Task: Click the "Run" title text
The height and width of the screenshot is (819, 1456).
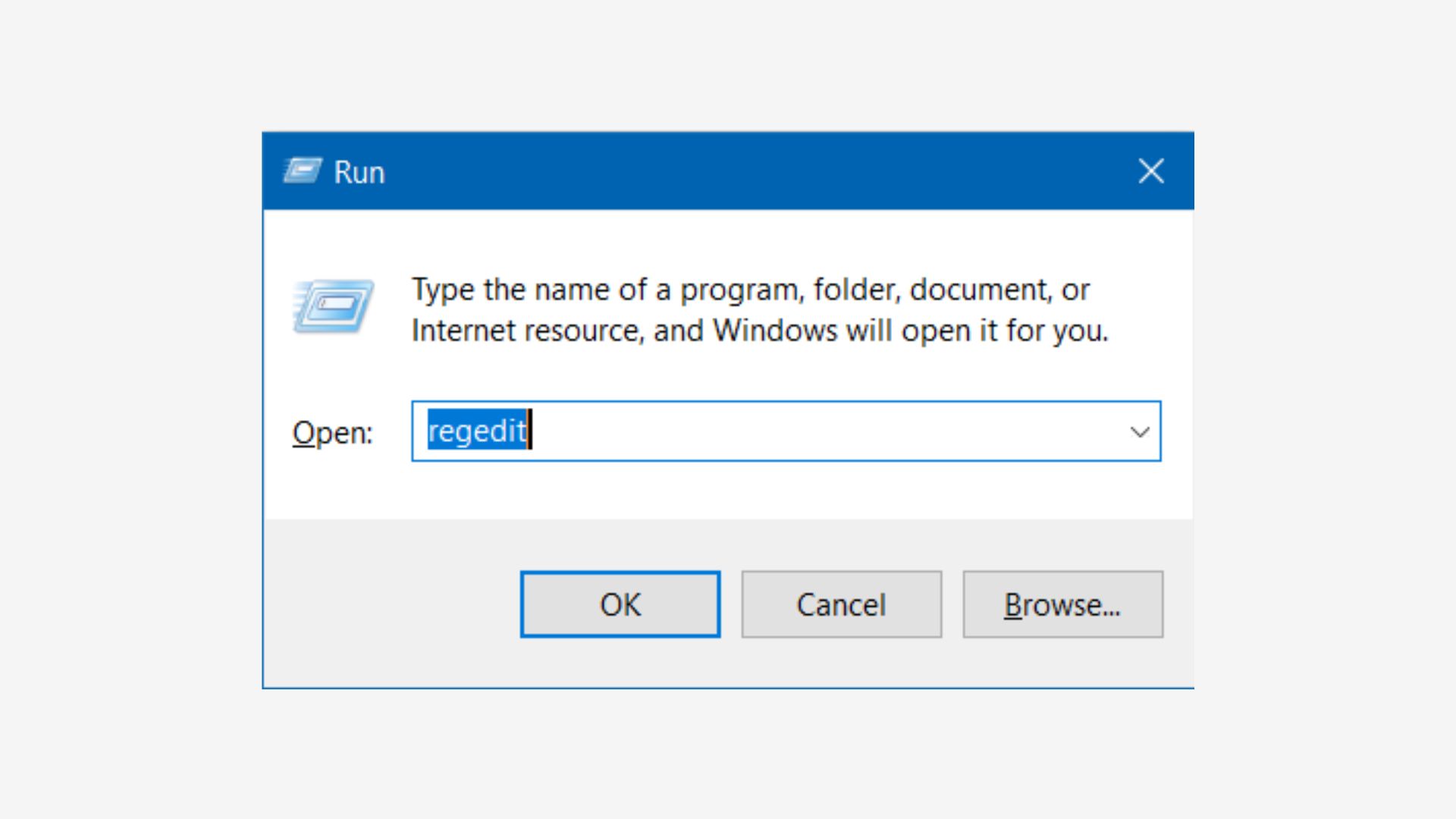Action: (359, 173)
